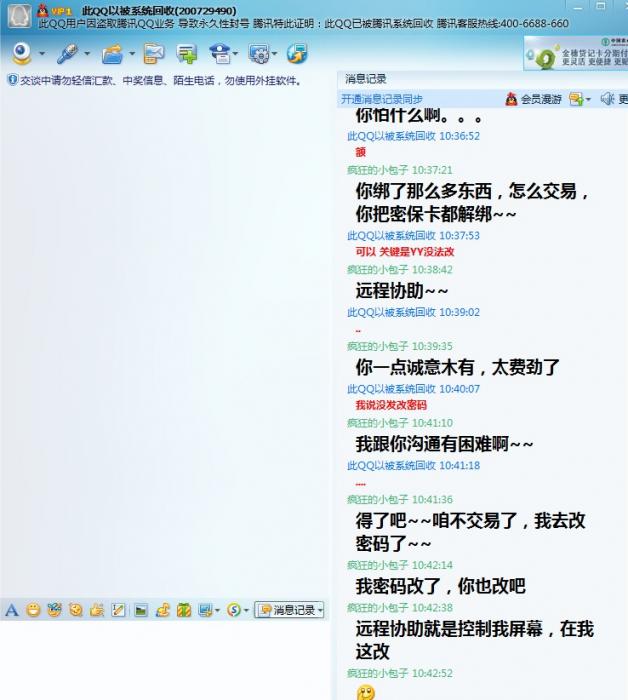Click the send file folder icon
The width and height of the screenshot is (628, 700).
[112, 54]
